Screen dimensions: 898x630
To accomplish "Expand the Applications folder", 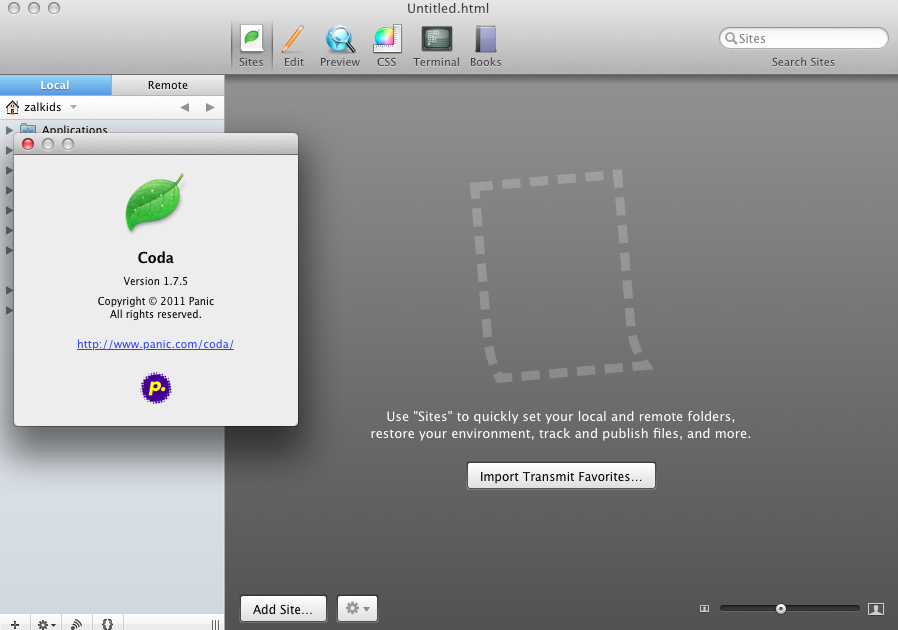I will click(x=9, y=130).
